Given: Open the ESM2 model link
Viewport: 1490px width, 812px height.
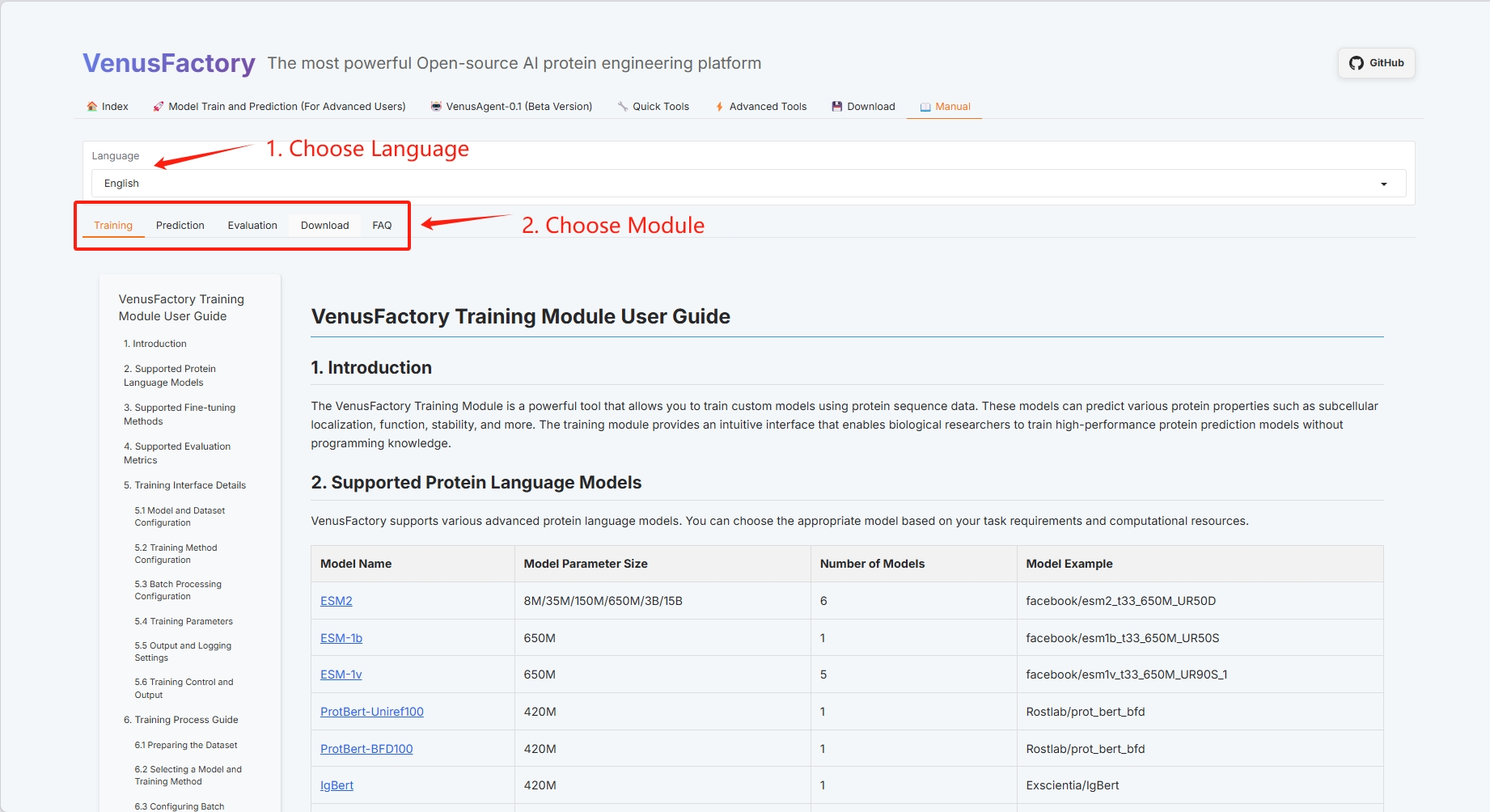Looking at the screenshot, I should pos(336,601).
